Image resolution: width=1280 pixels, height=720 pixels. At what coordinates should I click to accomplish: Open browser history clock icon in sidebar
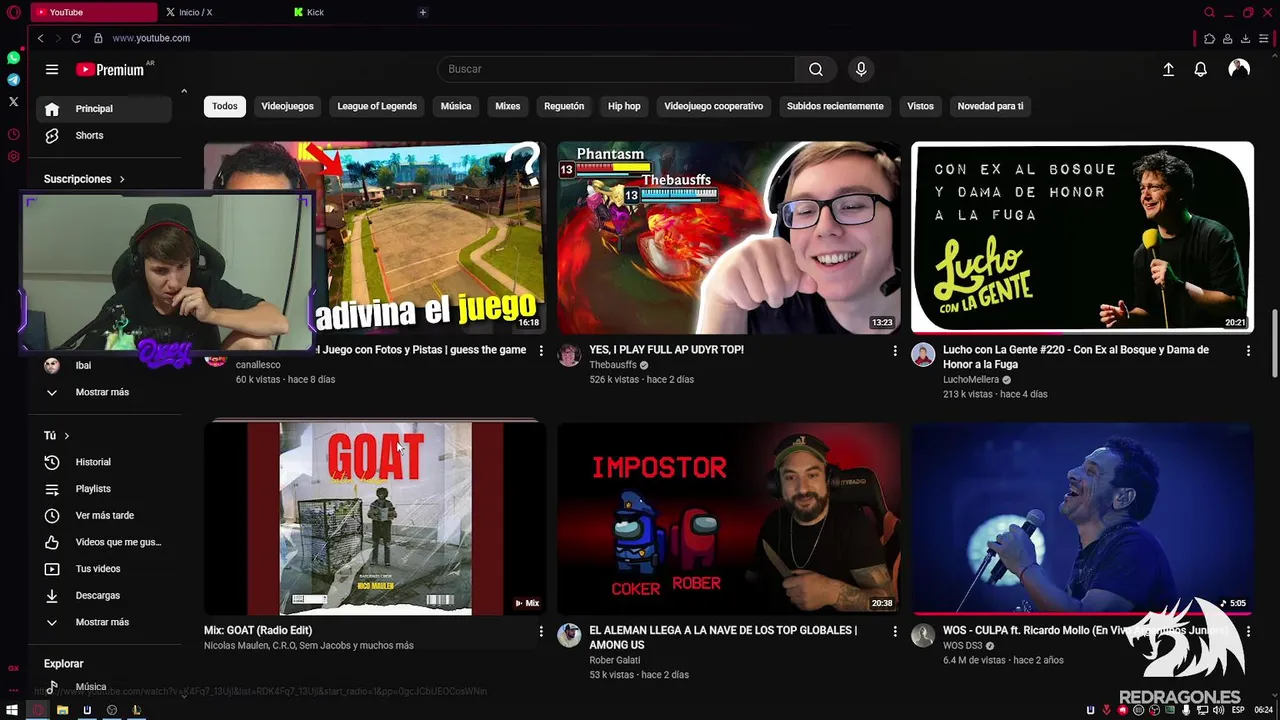(14, 134)
